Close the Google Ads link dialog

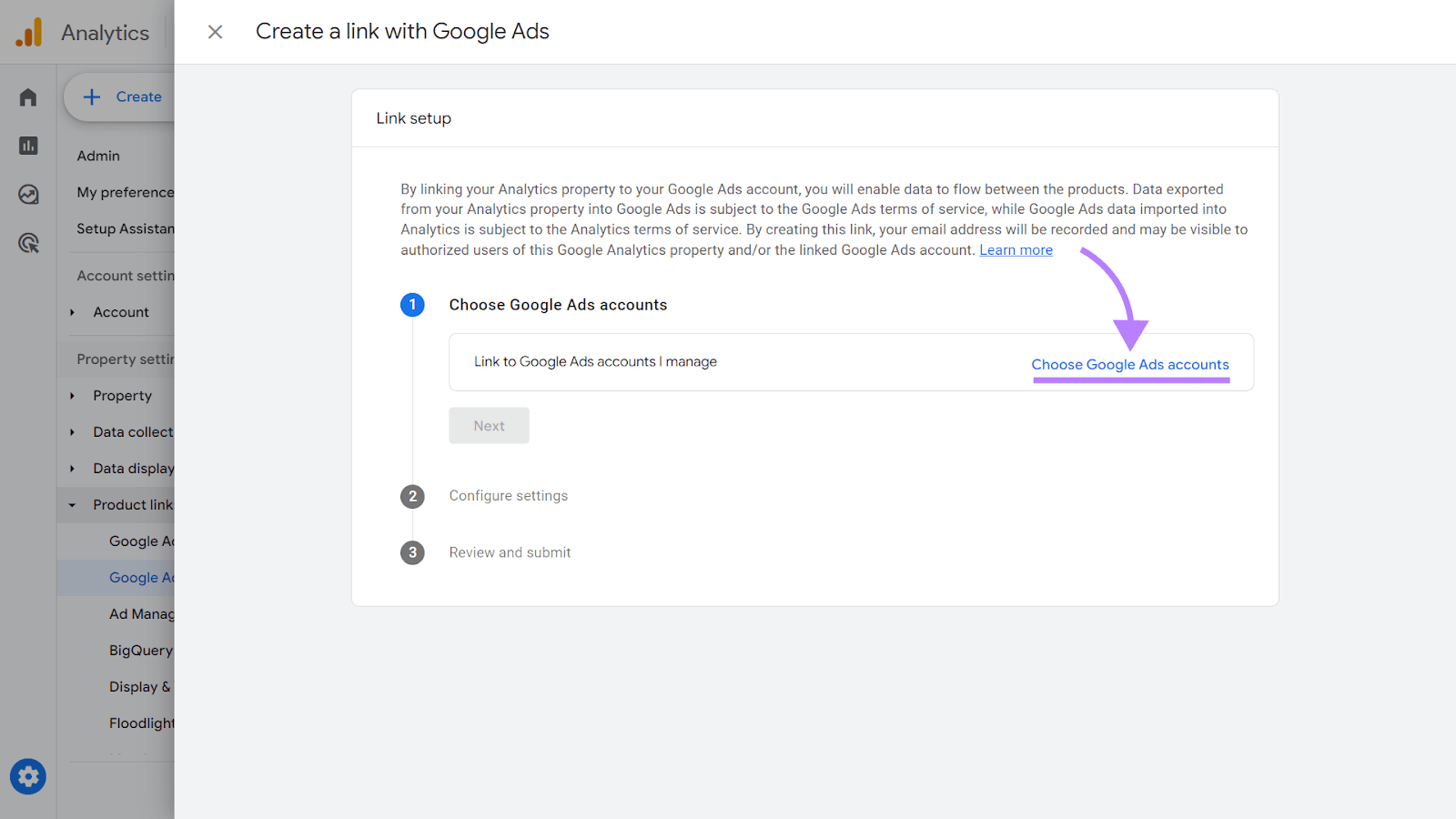(215, 31)
